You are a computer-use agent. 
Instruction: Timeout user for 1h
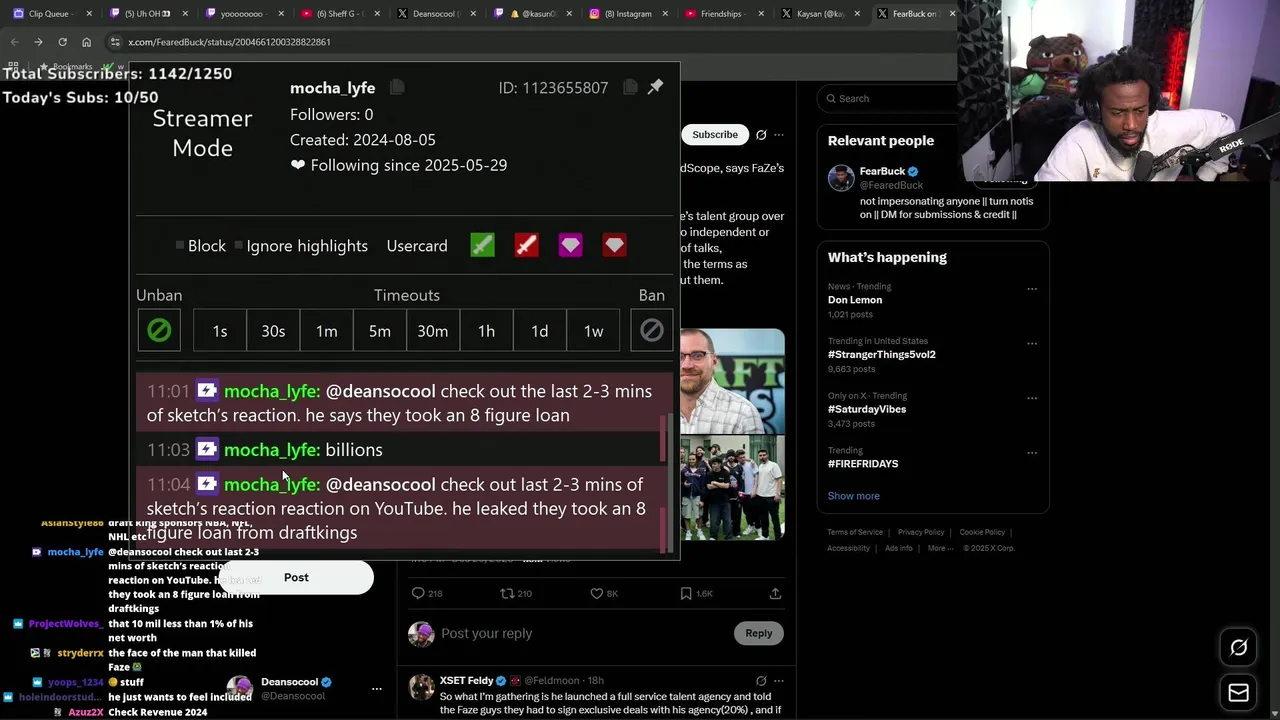486,331
